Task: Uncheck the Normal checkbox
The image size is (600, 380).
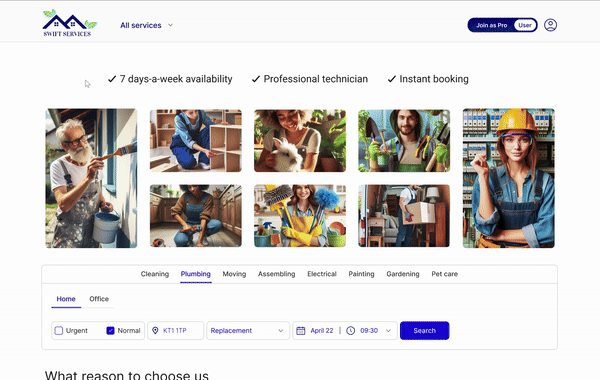Action: [110, 331]
